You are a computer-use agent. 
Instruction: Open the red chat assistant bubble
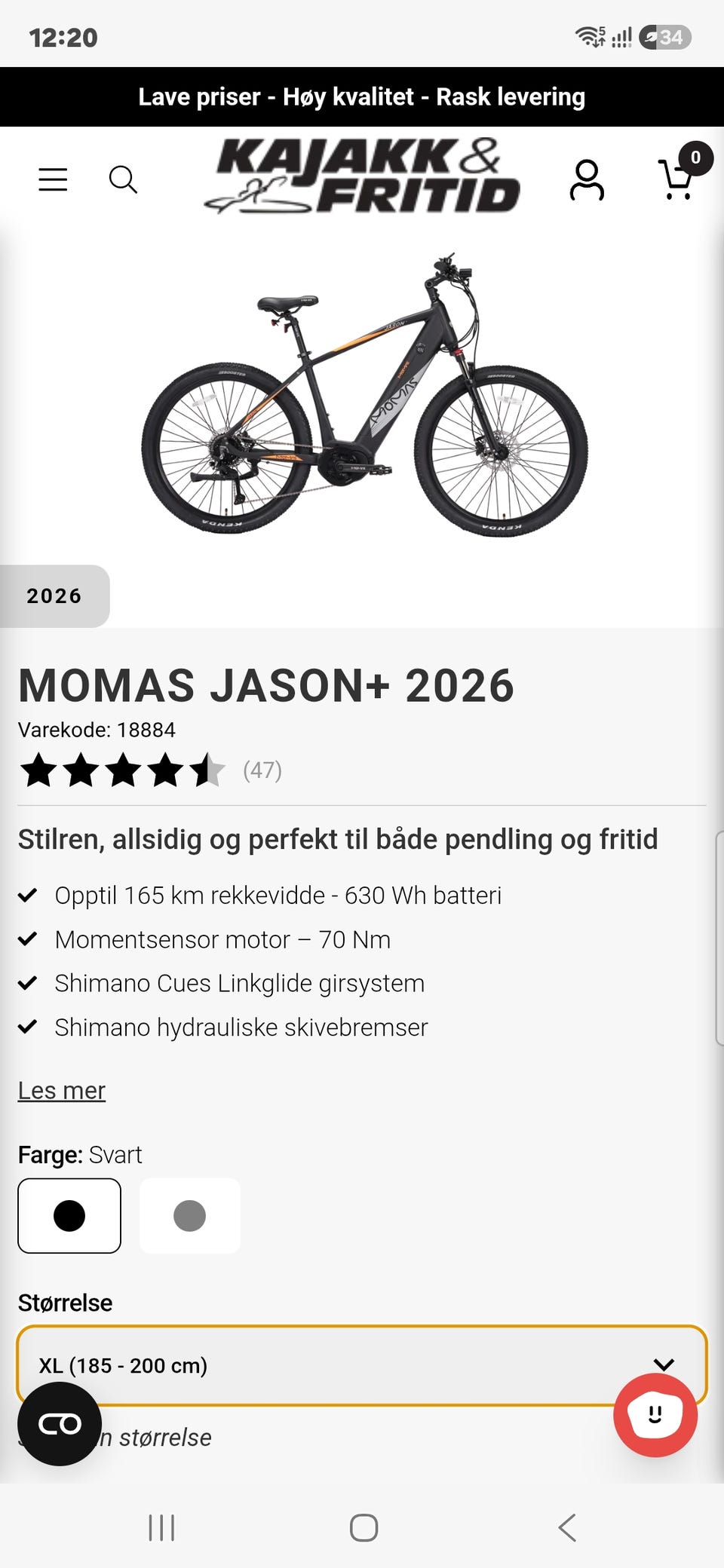(x=655, y=1415)
